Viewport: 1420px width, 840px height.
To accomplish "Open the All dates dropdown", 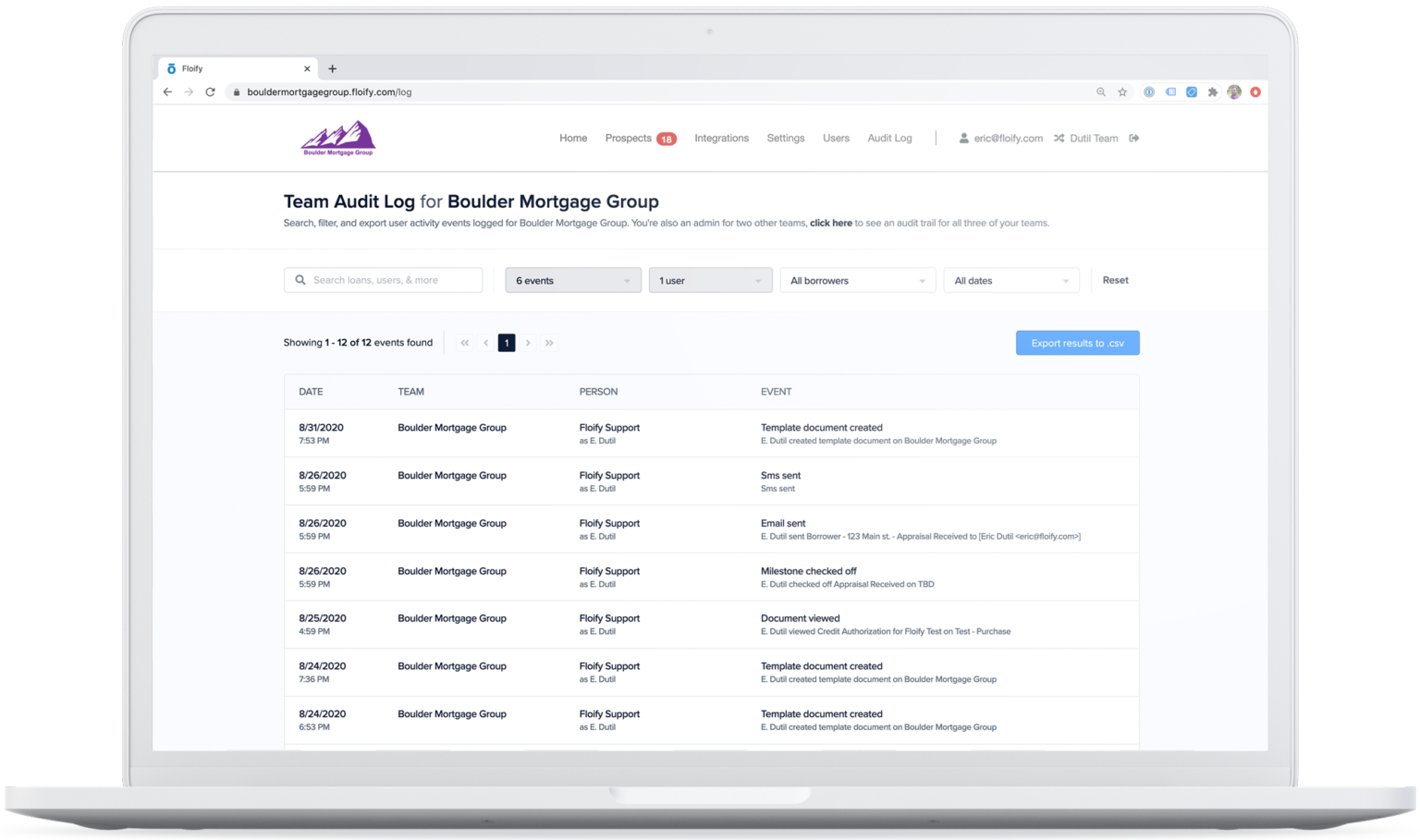I will [1010, 279].
